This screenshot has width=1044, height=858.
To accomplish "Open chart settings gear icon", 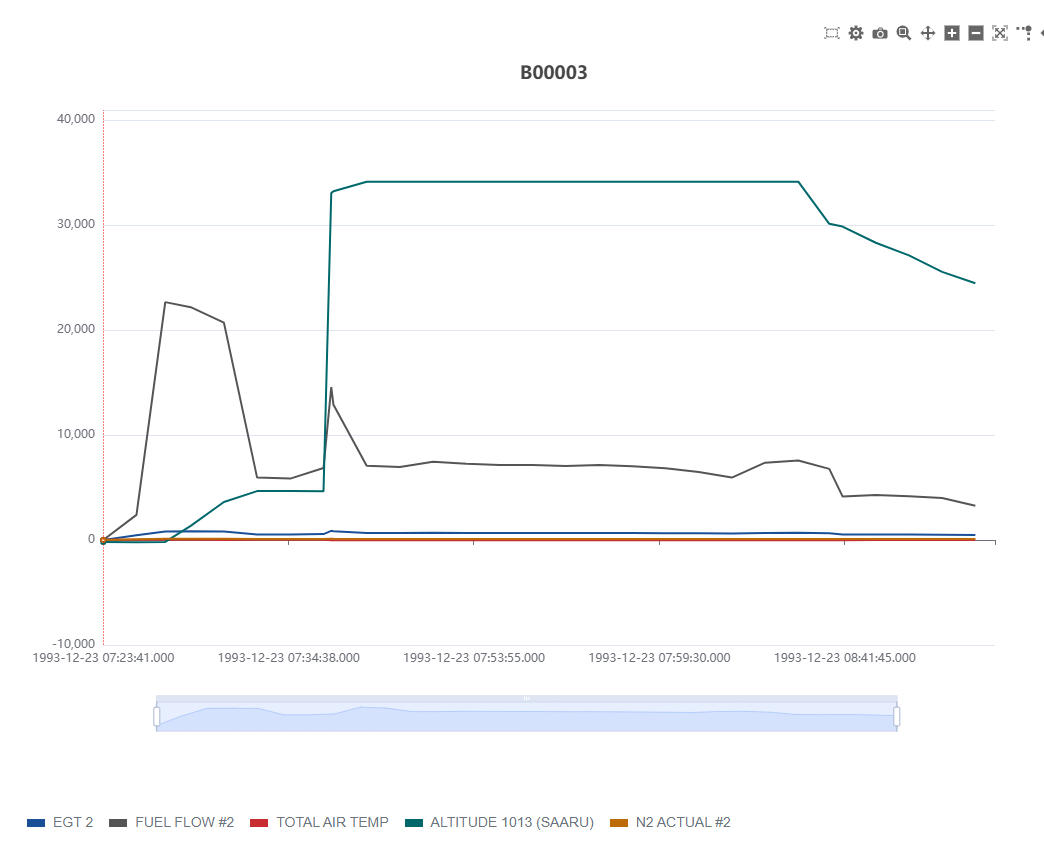I will pyautogui.click(x=856, y=33).
